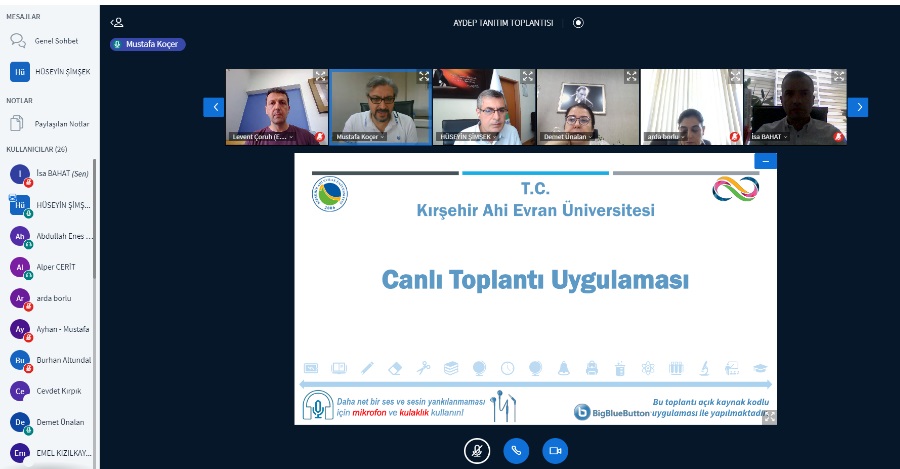Click Cevdet Kırpık avatar icon
Viewport: 900px width, 469px height.
pos(20,391)
